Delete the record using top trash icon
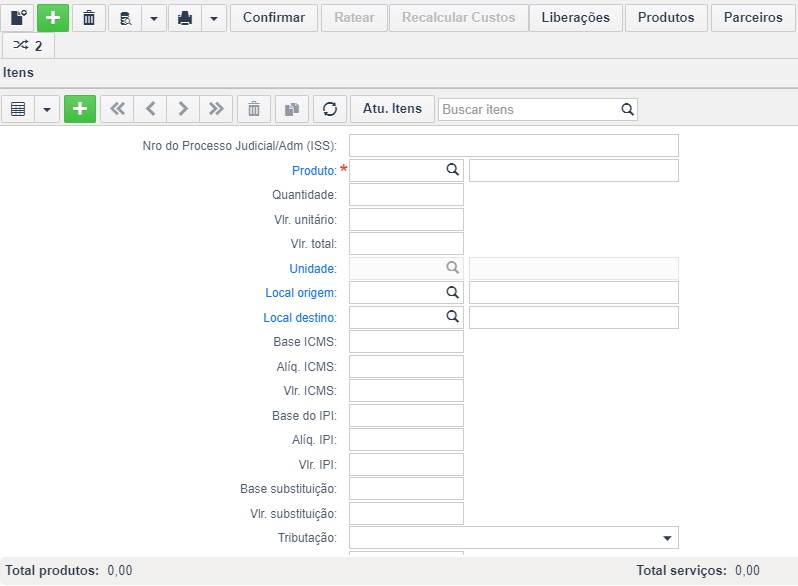The width and height of the screenshot is (798, 586). (x=89, y=18)
